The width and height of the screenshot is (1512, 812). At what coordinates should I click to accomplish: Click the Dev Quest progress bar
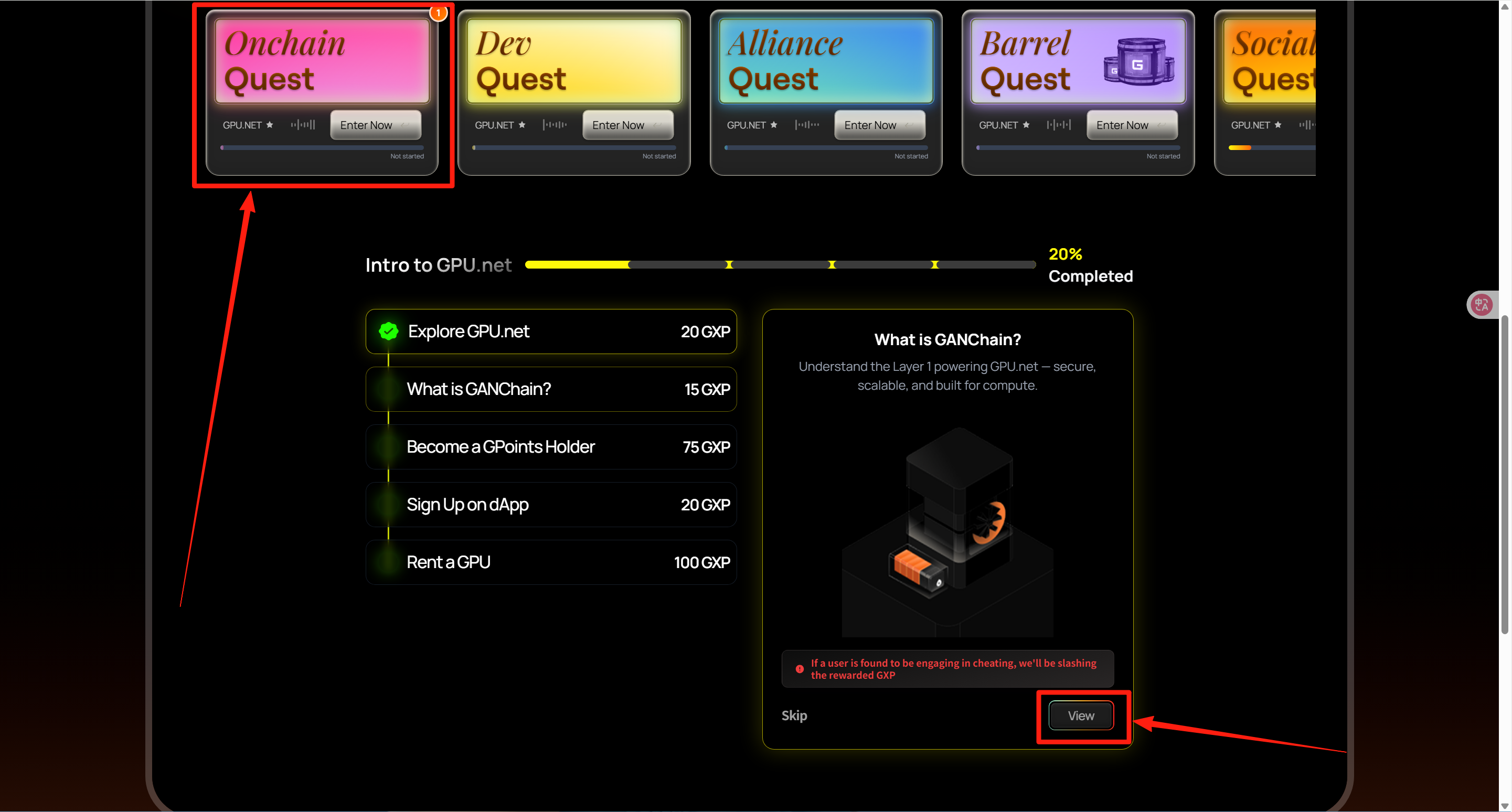(574, 148)
